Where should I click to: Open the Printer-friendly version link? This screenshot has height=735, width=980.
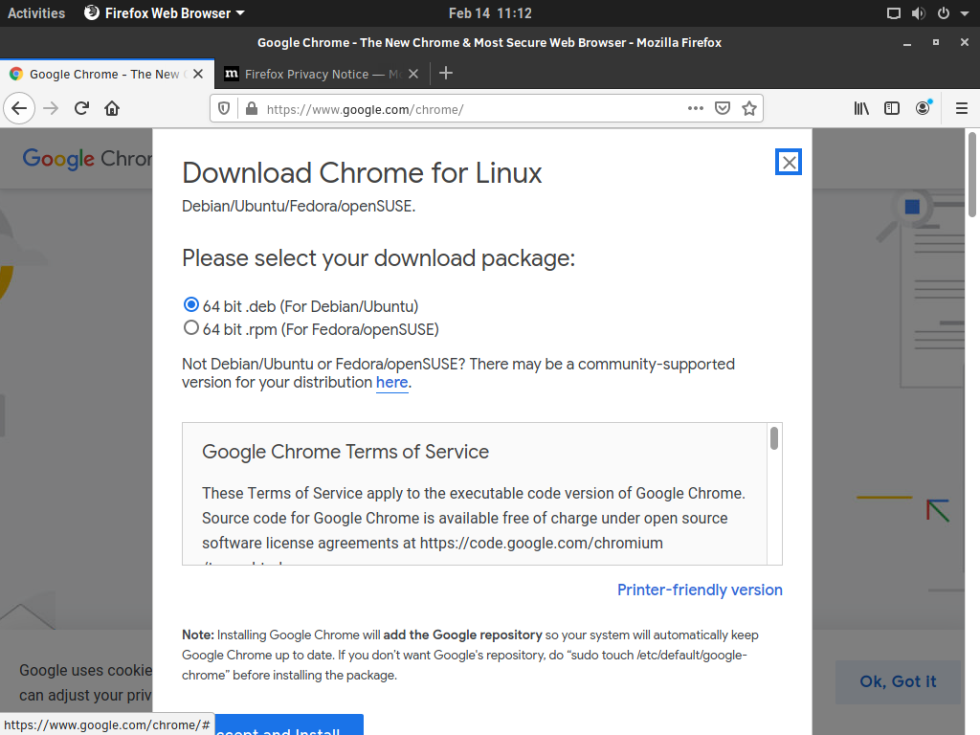[699, 590]
